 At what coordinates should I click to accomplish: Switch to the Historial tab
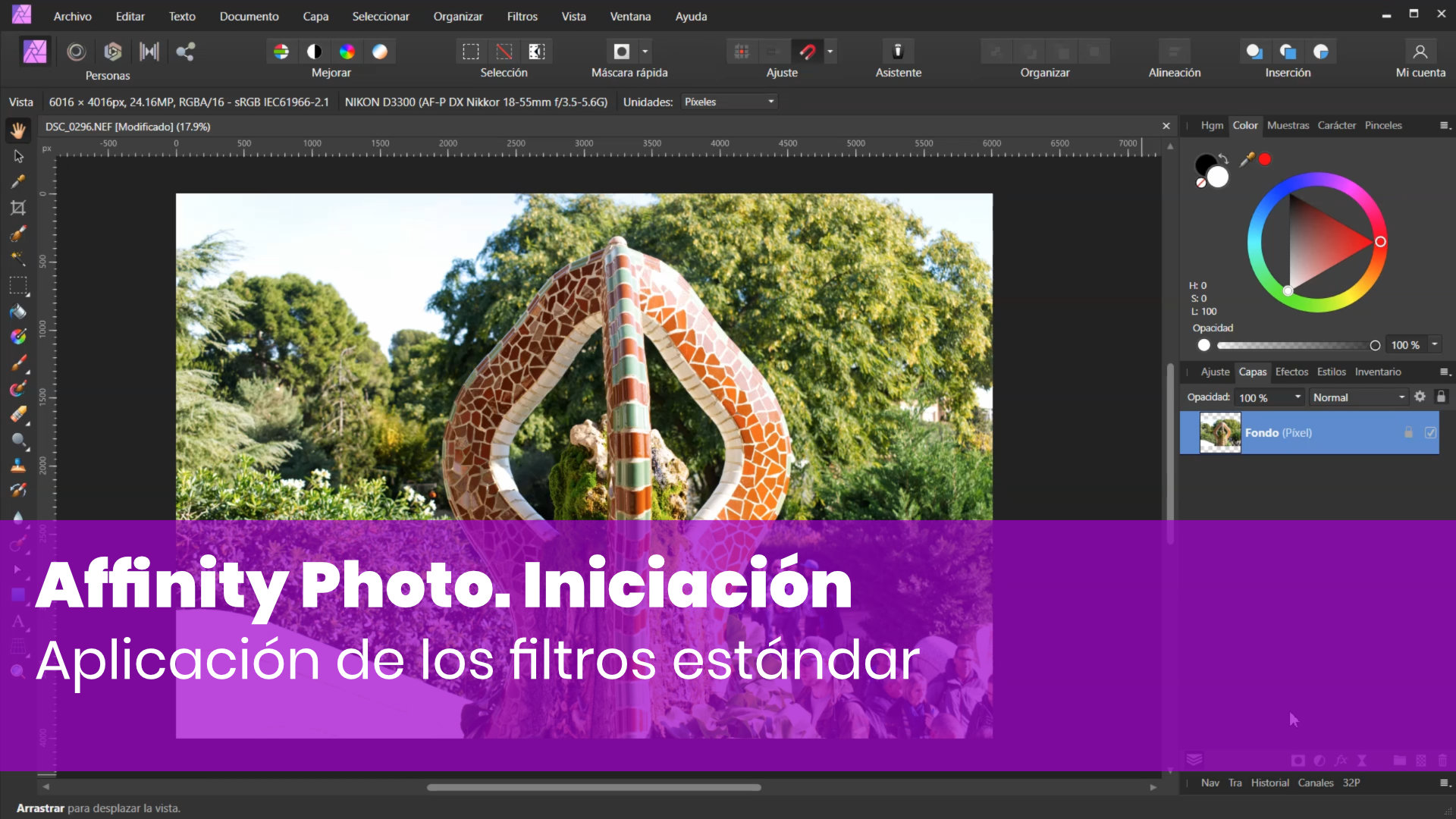tap(1269, 783)
